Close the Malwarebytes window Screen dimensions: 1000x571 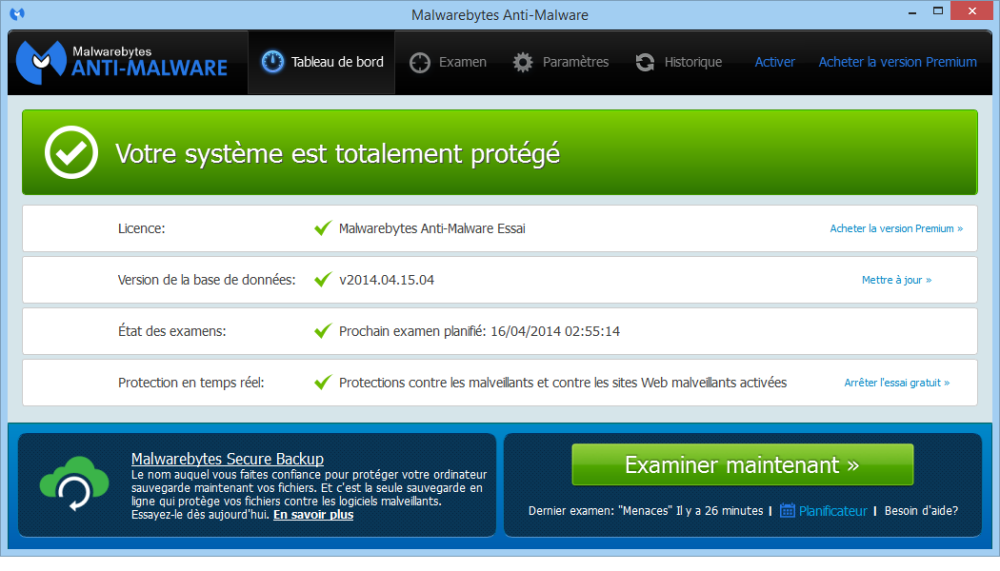coord(971,11)
